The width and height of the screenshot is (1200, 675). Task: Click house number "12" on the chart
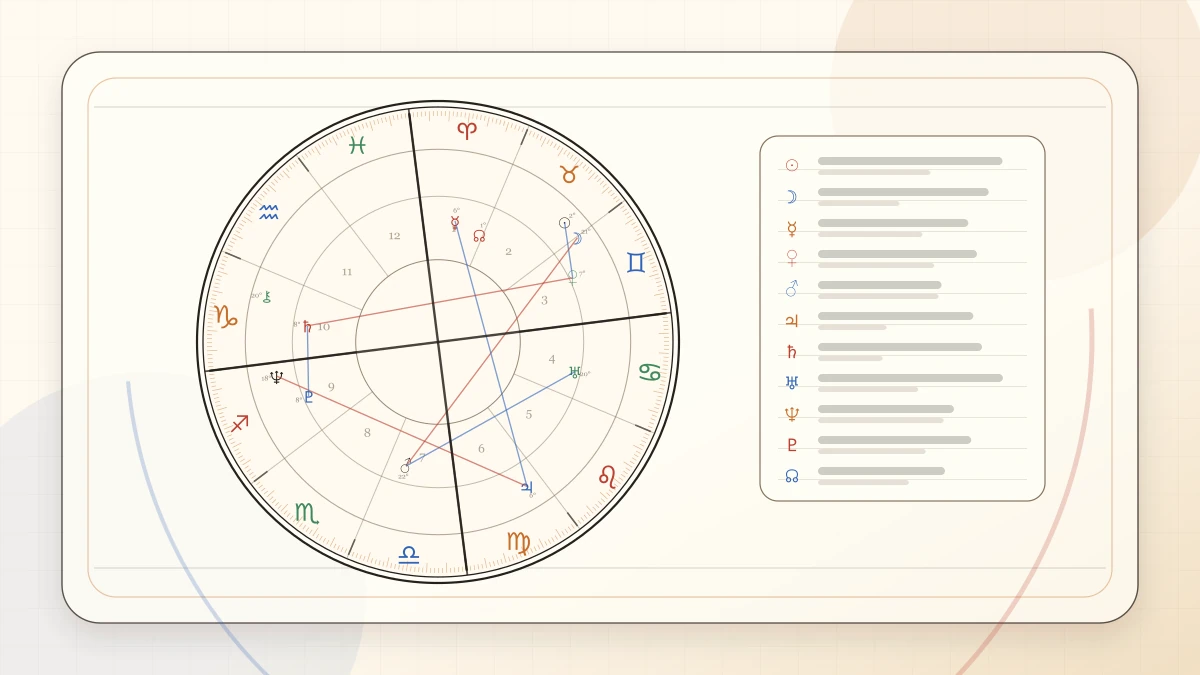tap(394, 236)
